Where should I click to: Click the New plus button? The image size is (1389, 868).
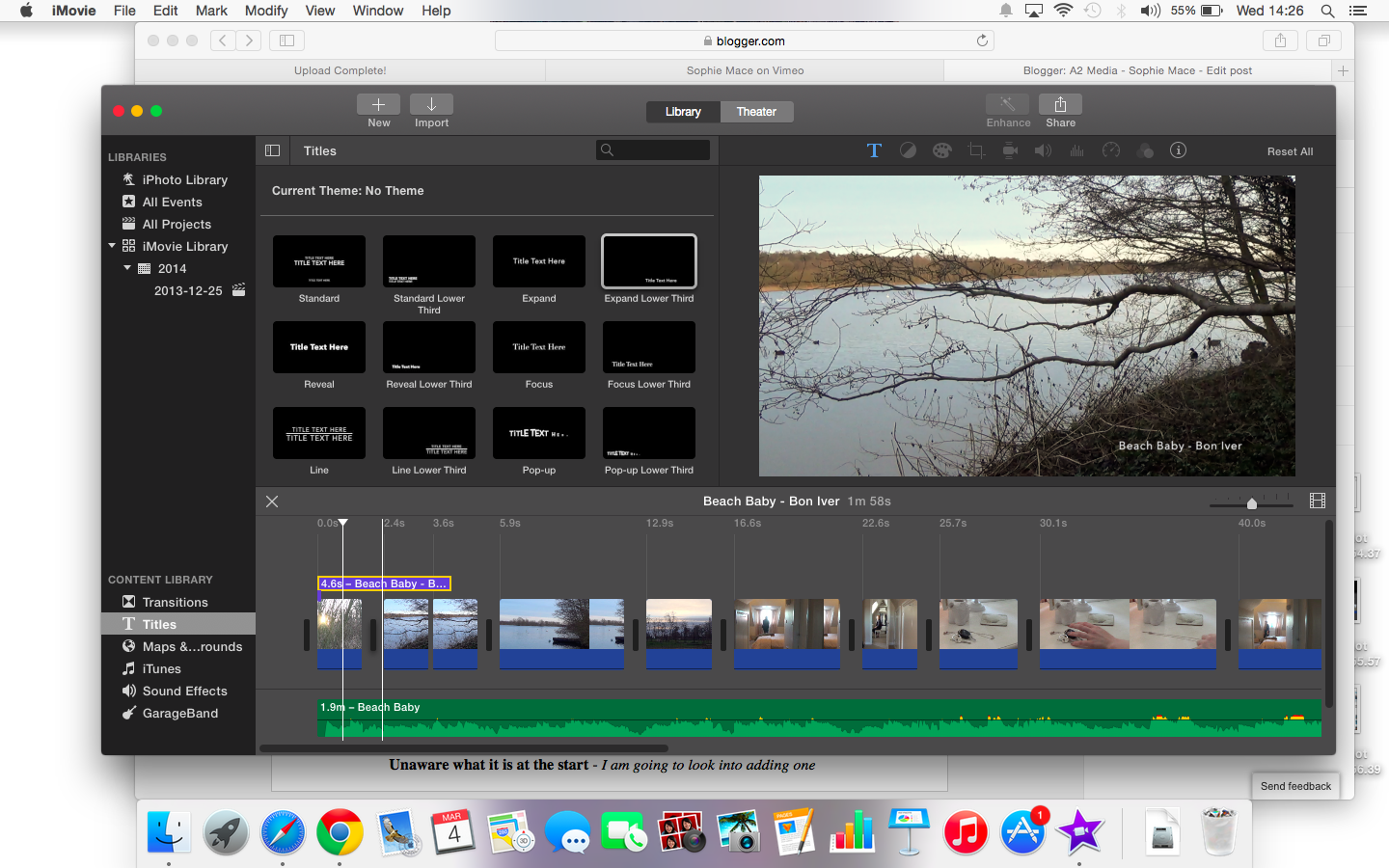coord(379,104)
